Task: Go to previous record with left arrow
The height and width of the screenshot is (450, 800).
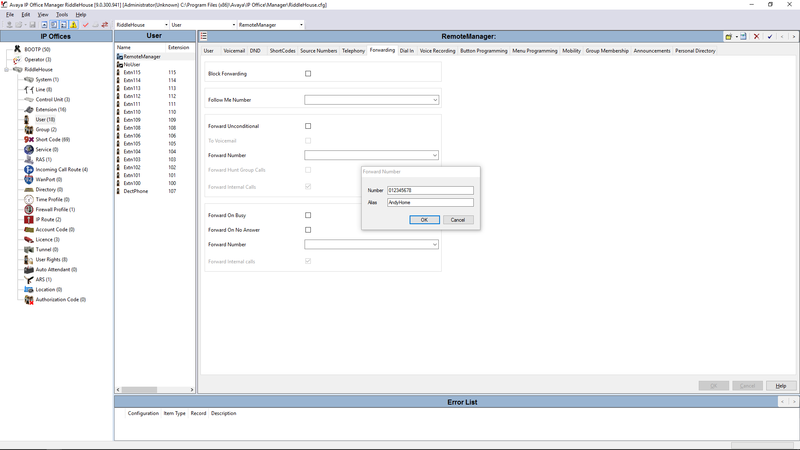Action: click(x=782, y=36)
